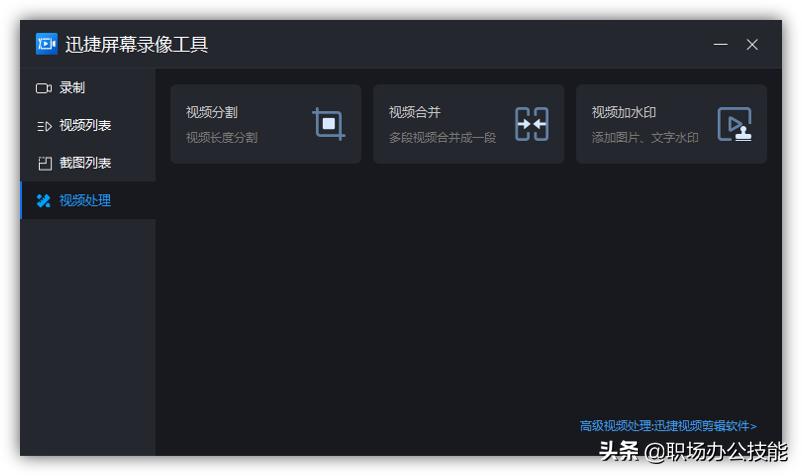Open the 录制 sidebar tab

(x=88, y=87)
